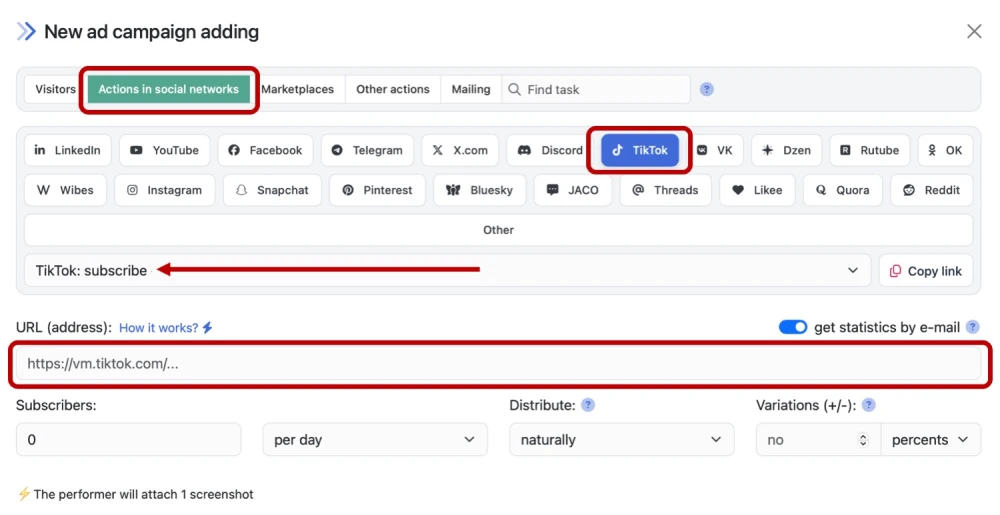Choose the Telegram network button
This screenshot has width=1000, height=515.
click(x=367, y=150)
